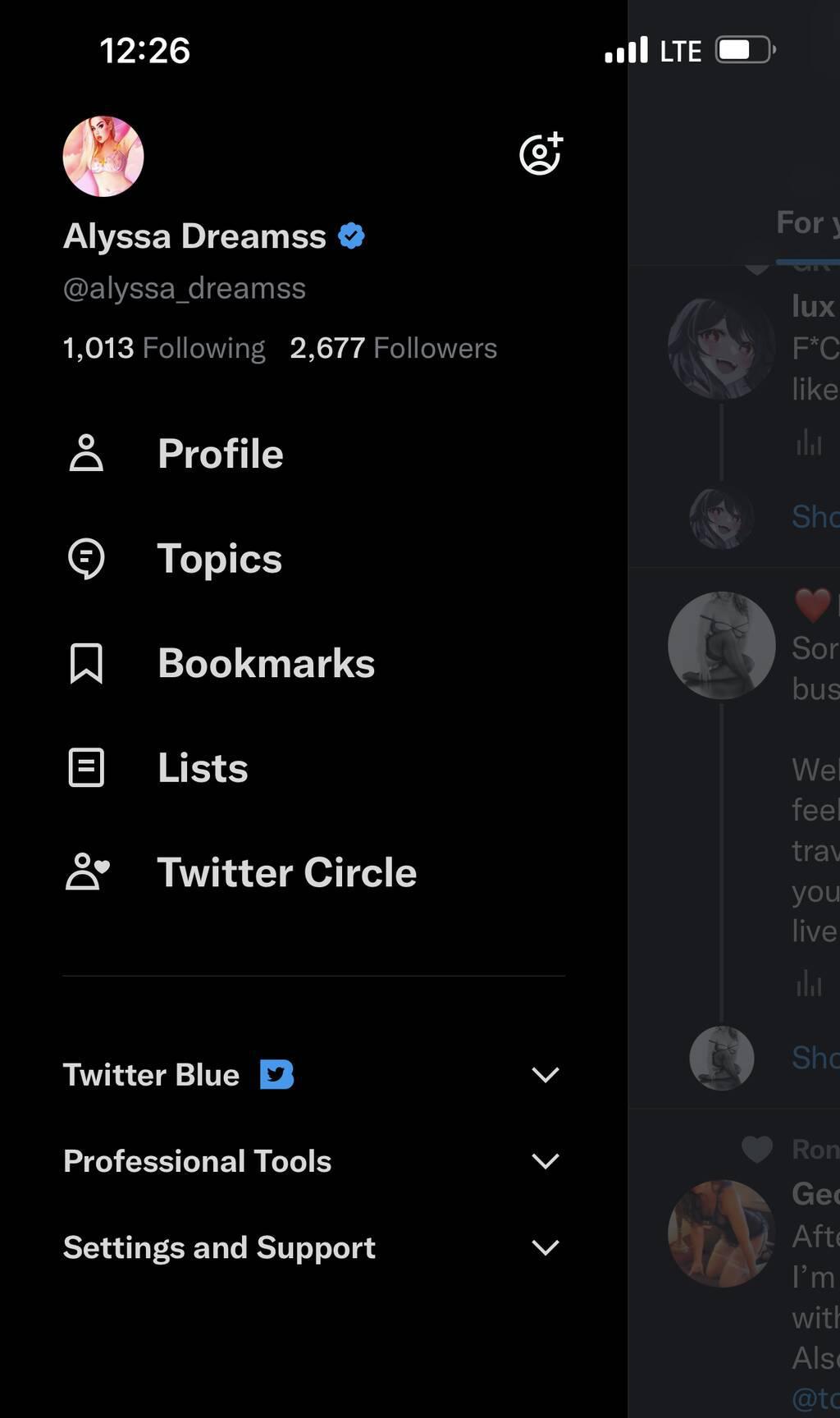Expand the Professional Tools chevron
Screen dimensions: 840x1418
[x=545, y=1161]
